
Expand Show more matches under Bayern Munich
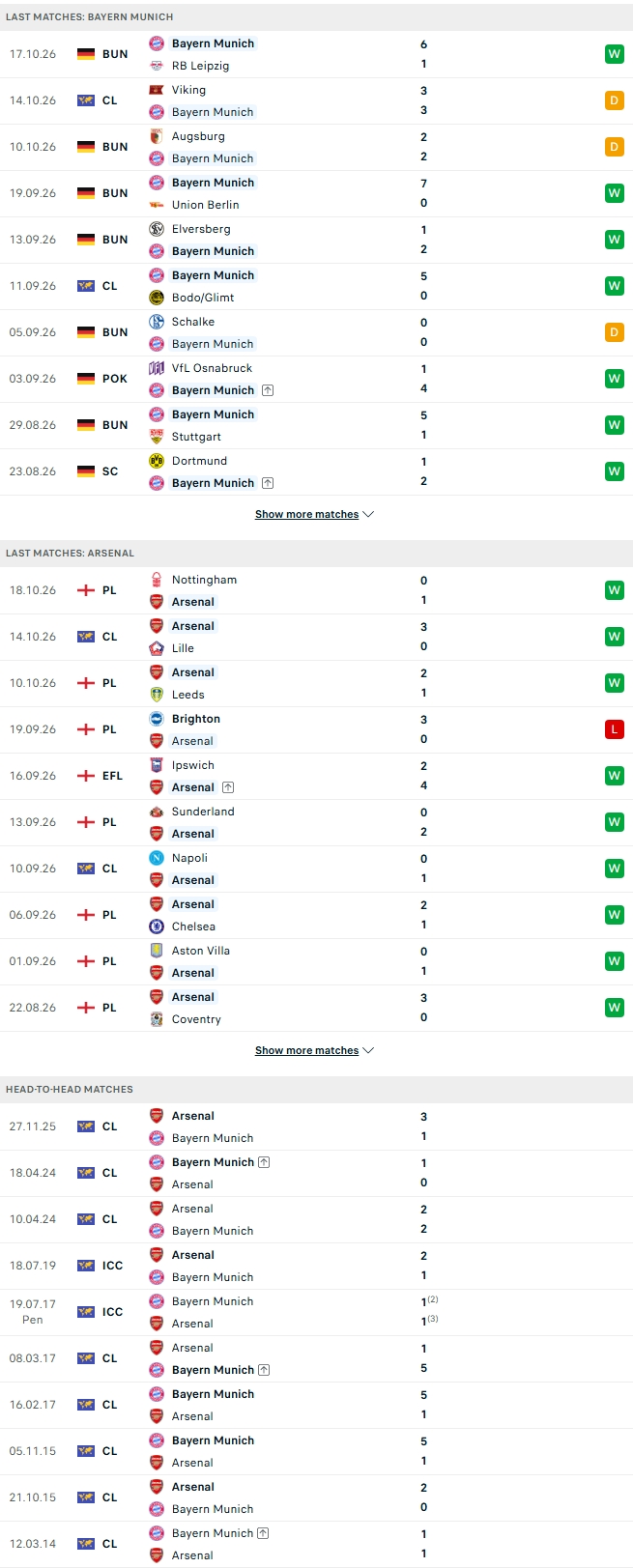coord(314,515)
